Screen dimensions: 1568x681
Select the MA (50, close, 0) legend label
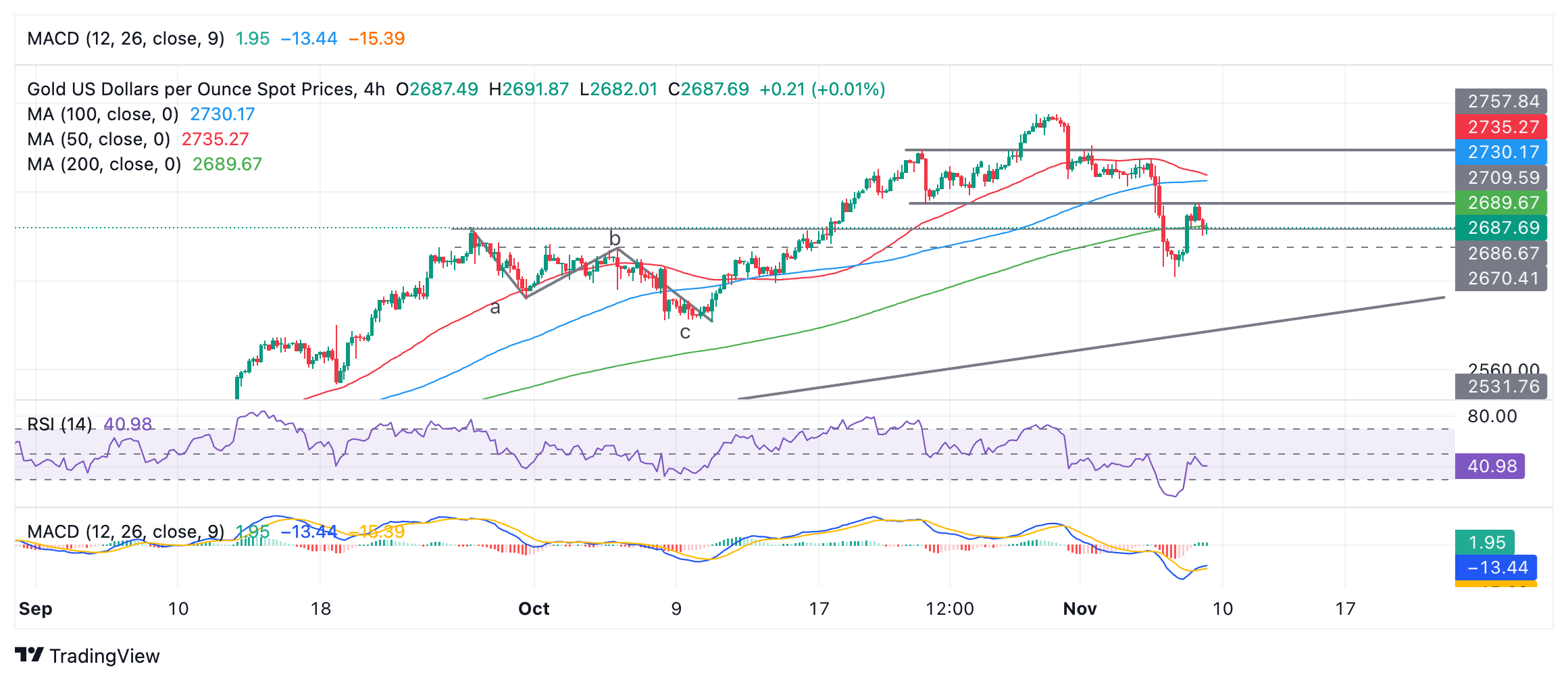click(x=99, y=139)
